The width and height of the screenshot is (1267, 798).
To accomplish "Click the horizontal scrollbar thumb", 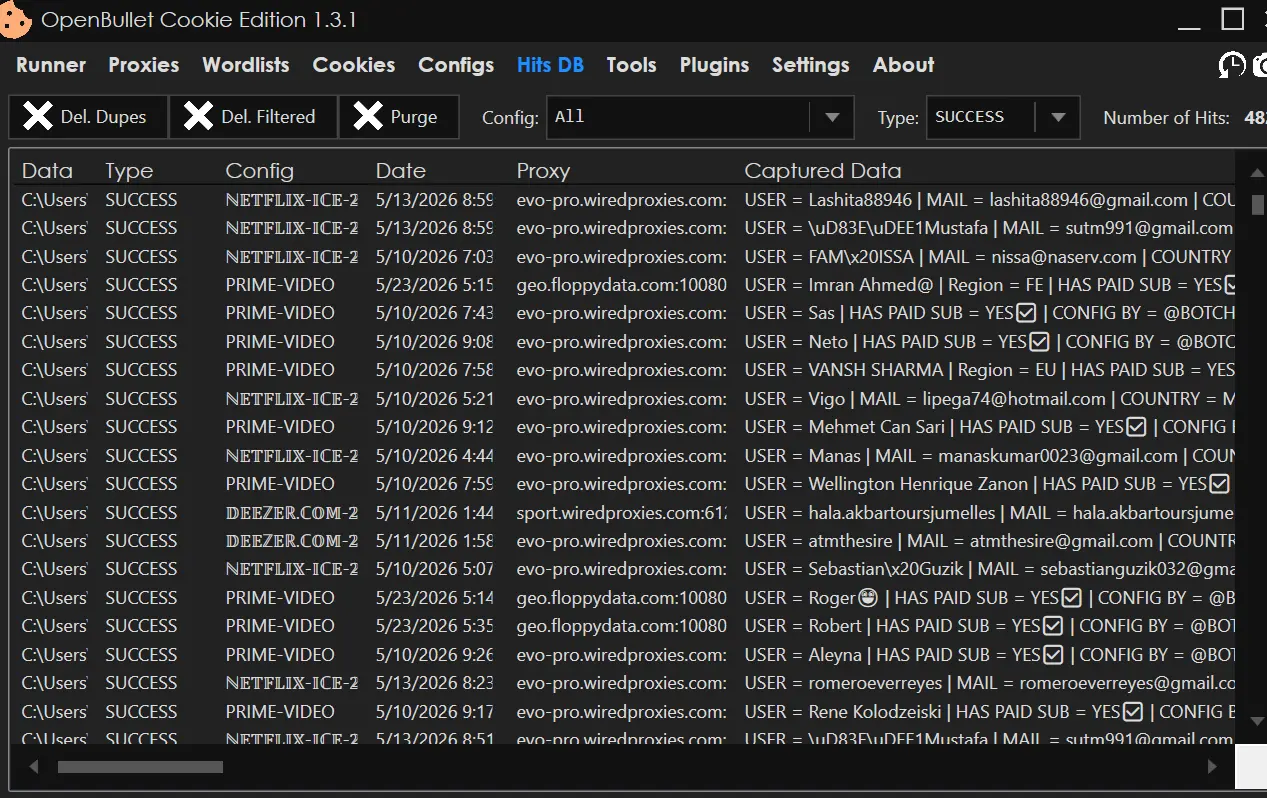I will [140, 767].
